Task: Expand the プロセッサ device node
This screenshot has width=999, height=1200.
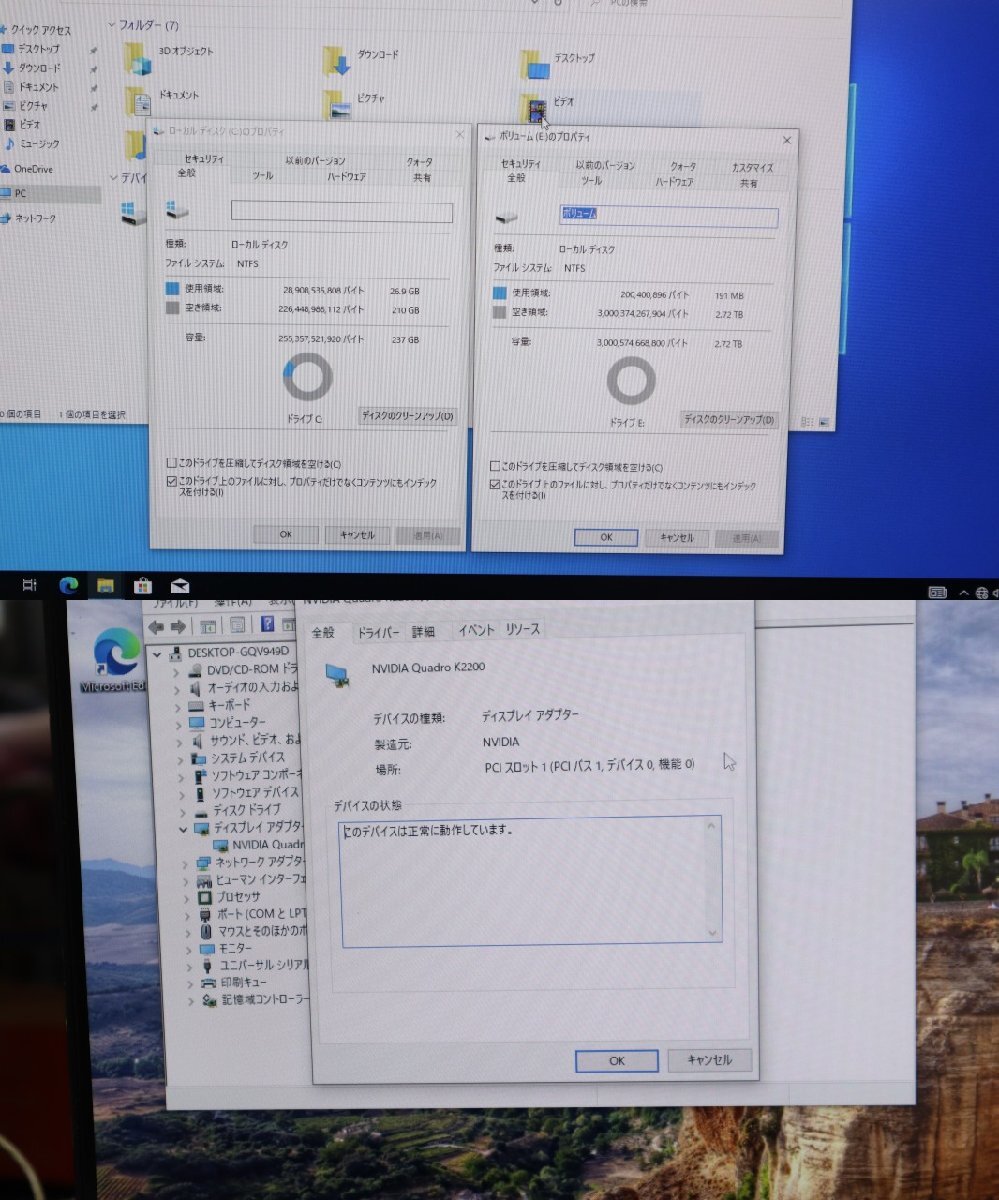Action: [x=187, y=897]
